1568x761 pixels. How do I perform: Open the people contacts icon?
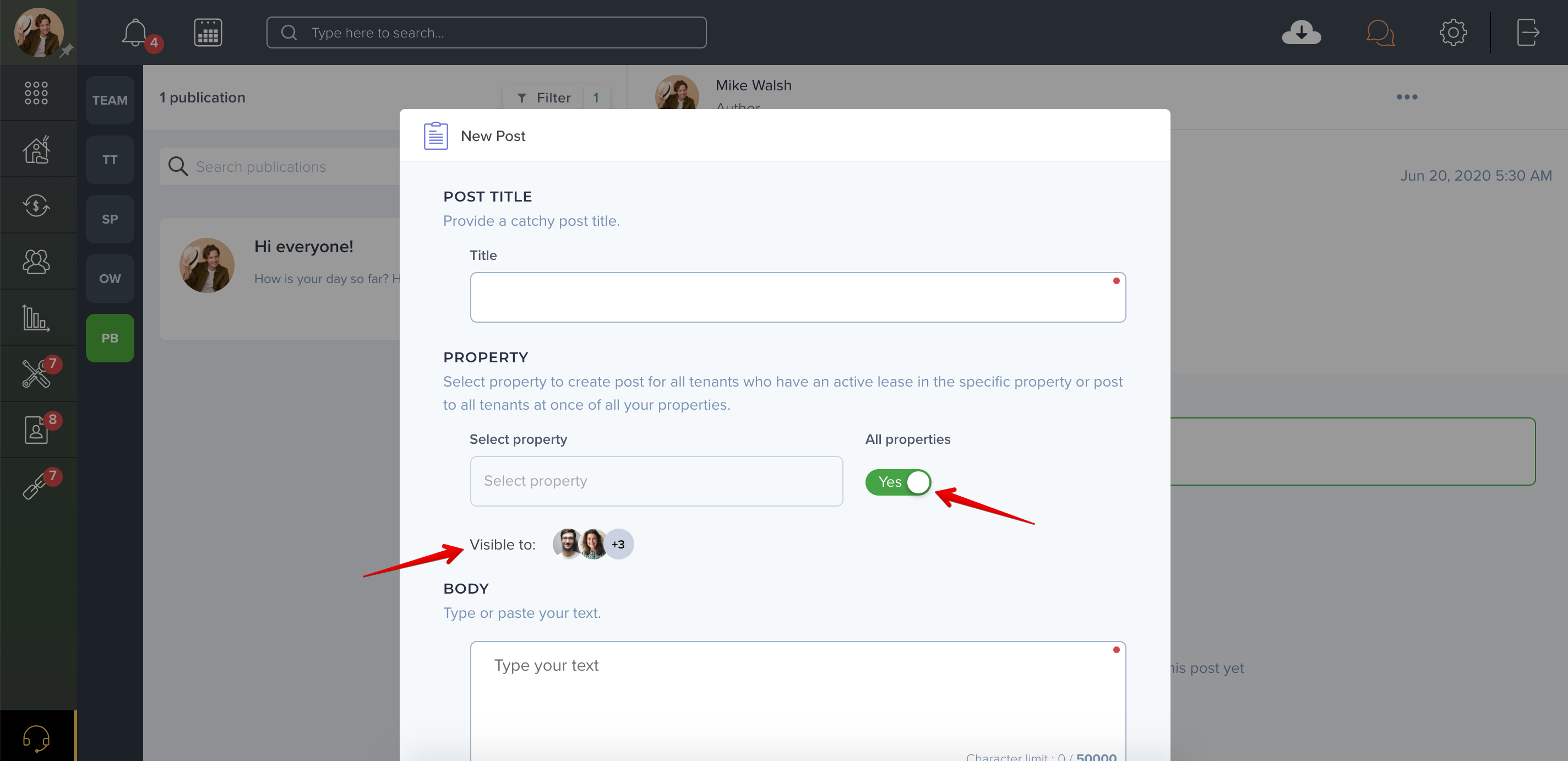click(x=36, y=262)
